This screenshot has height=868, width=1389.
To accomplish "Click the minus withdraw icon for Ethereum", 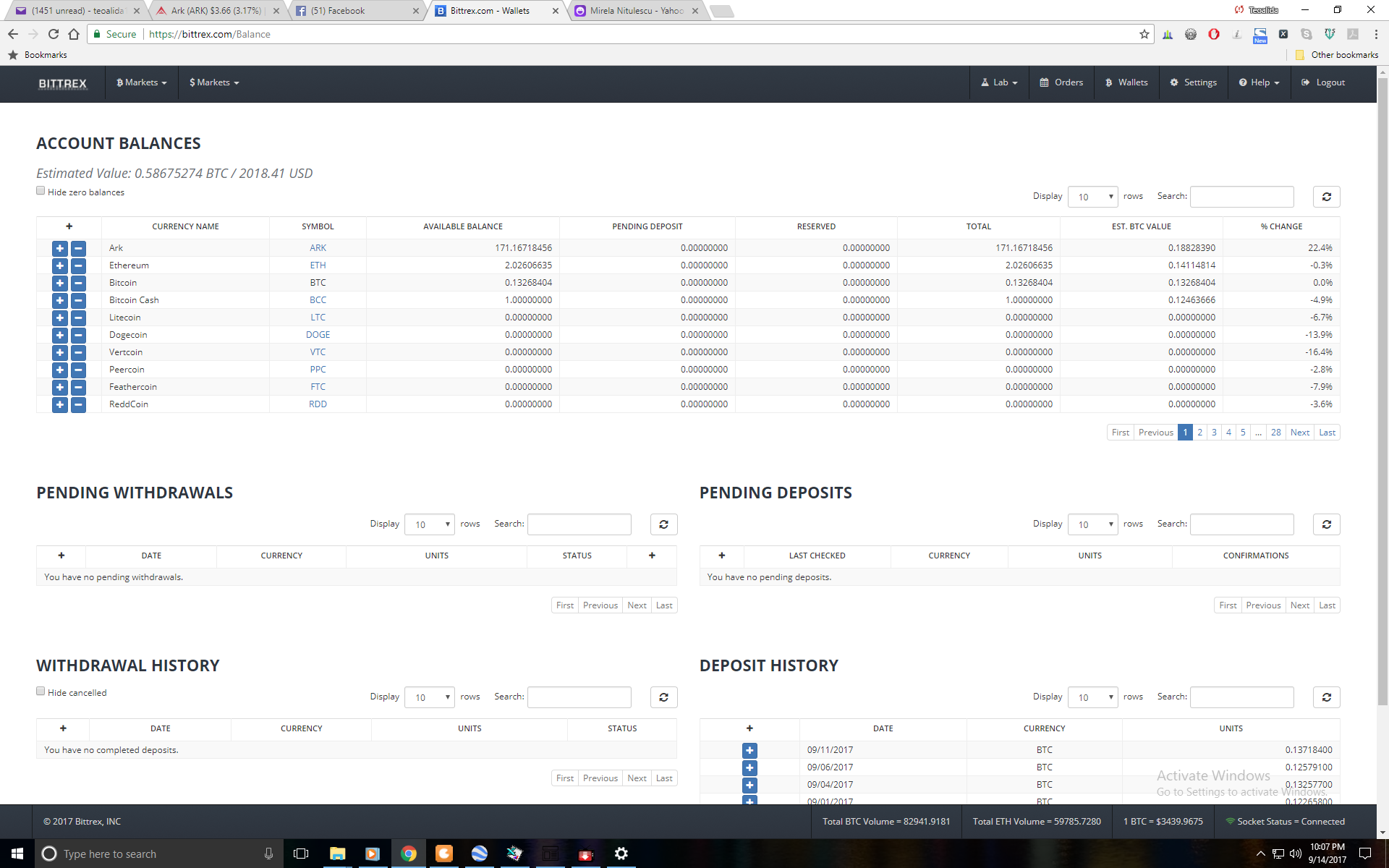I will pos(78,265).
